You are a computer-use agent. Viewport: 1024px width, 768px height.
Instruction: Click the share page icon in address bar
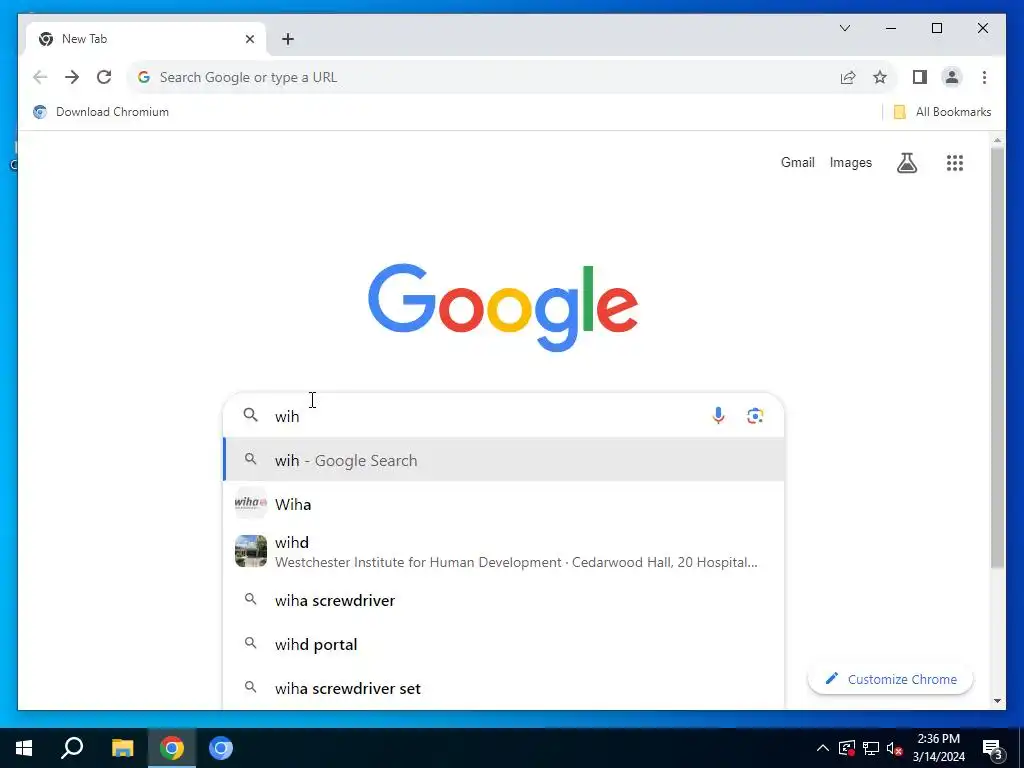[848, 77]
